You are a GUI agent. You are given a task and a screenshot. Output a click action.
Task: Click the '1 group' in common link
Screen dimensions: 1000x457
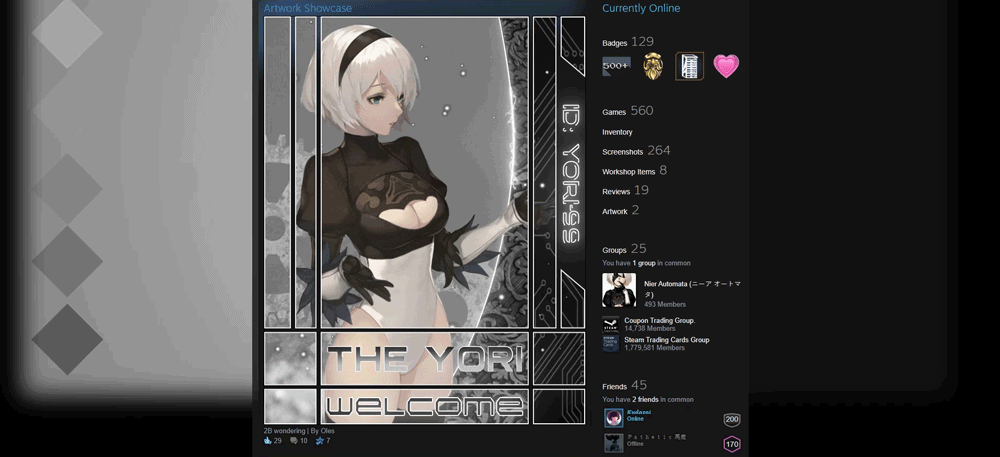(643, 263)
